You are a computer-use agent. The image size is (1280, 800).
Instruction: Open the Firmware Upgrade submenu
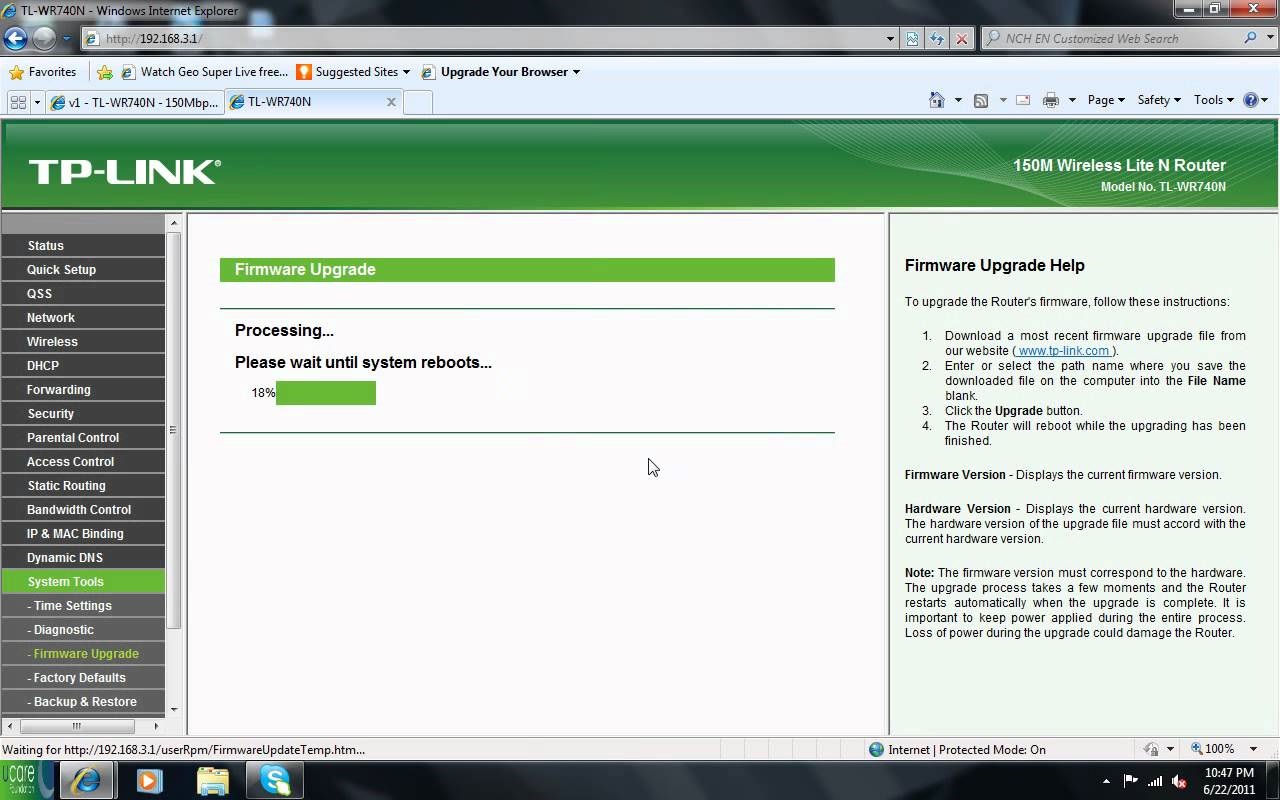83,653
